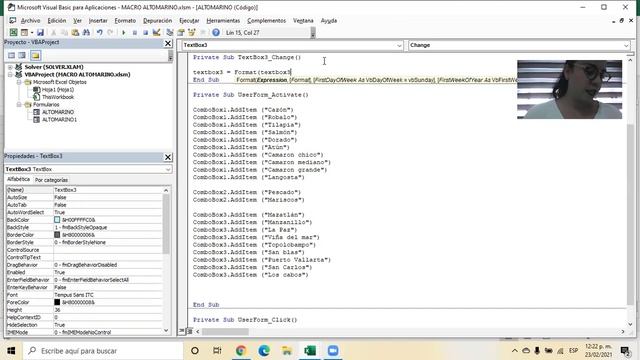Open the TextBox3 object dropdown
Image resolution: width=640 pixels, height=360 pixels.
(399, 45)
